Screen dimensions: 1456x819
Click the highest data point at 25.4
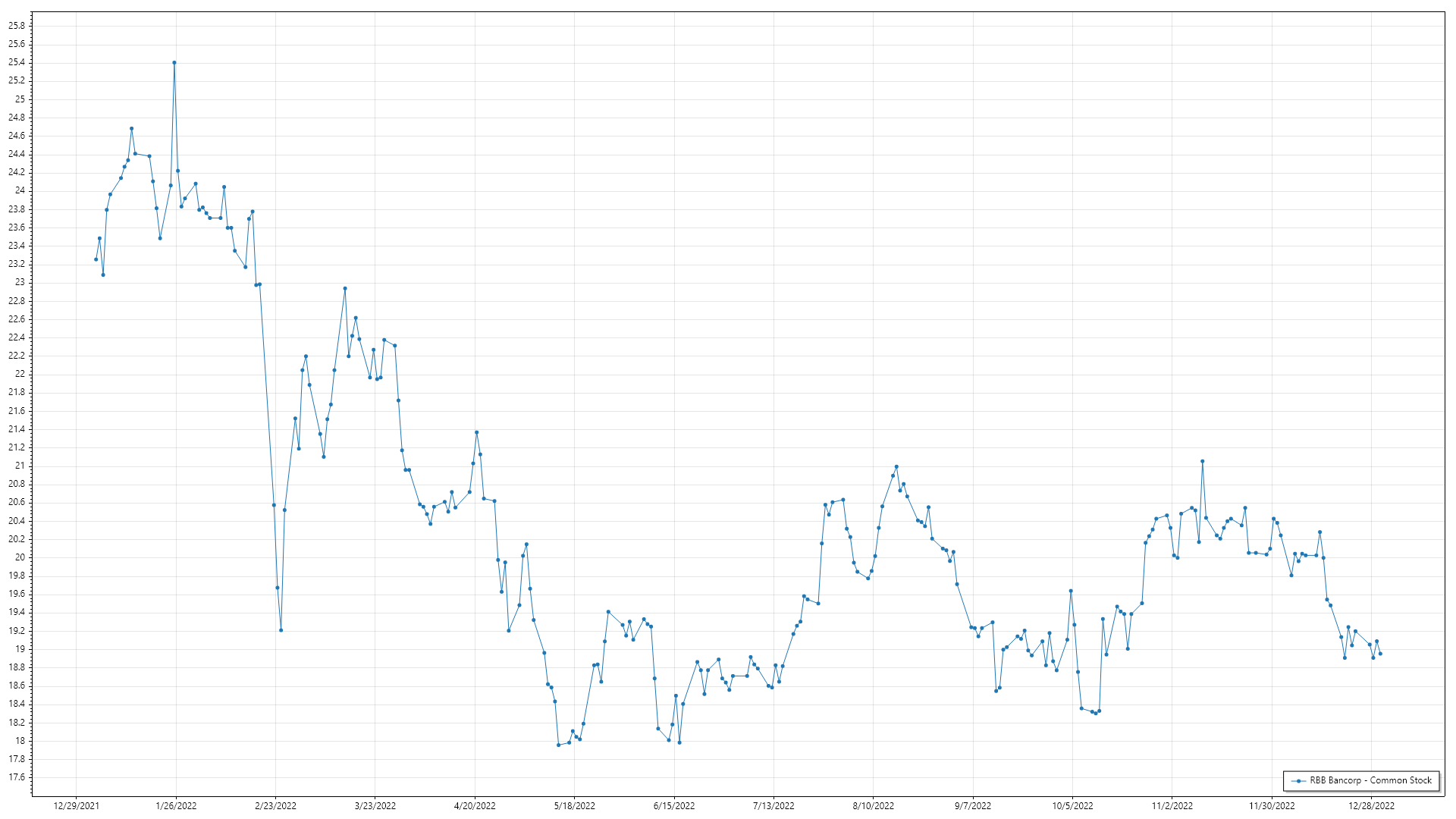coord(174,63)
